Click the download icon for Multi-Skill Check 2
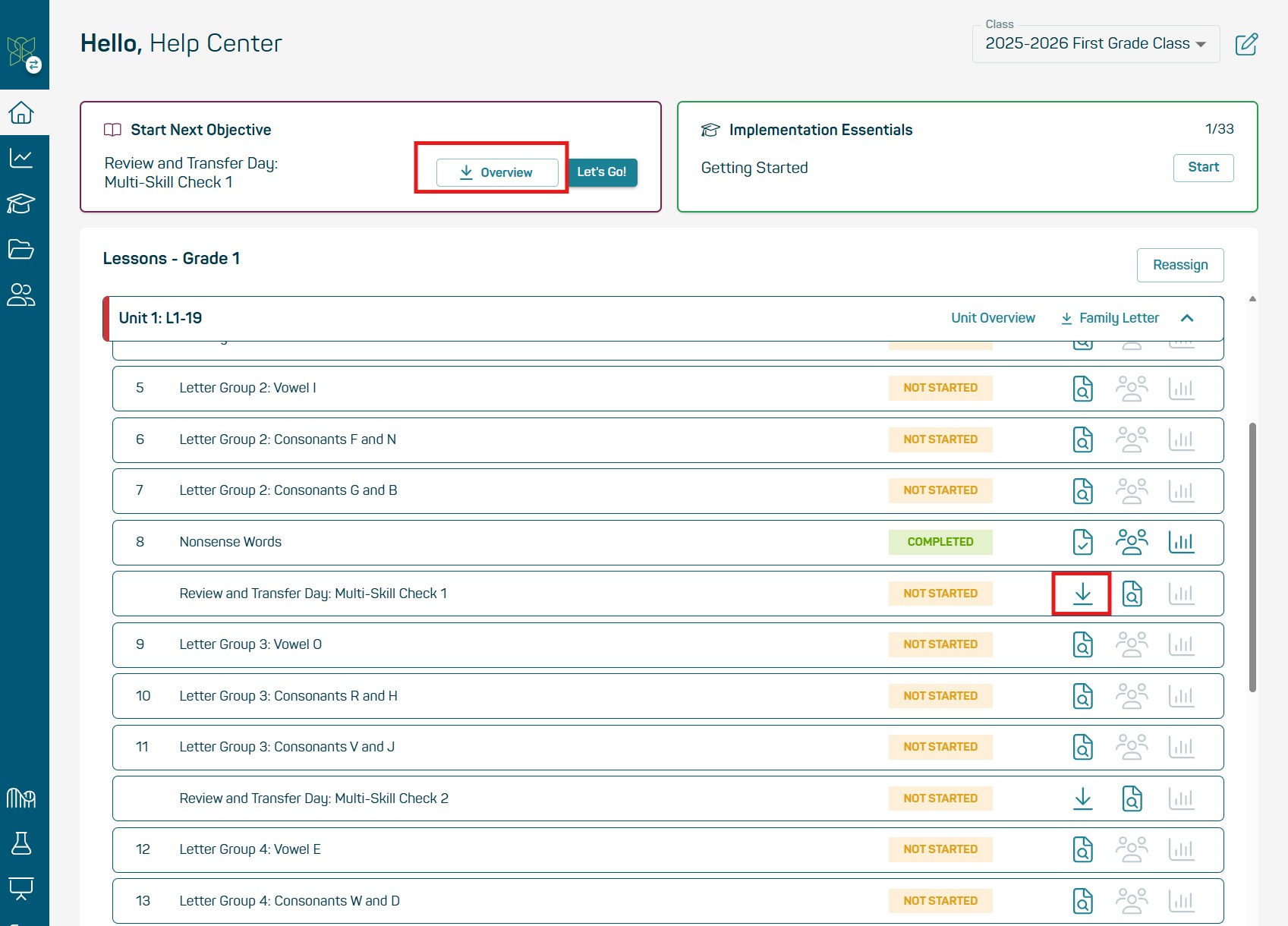The width and height of the screenshot is (1288, 926). 1082,798
